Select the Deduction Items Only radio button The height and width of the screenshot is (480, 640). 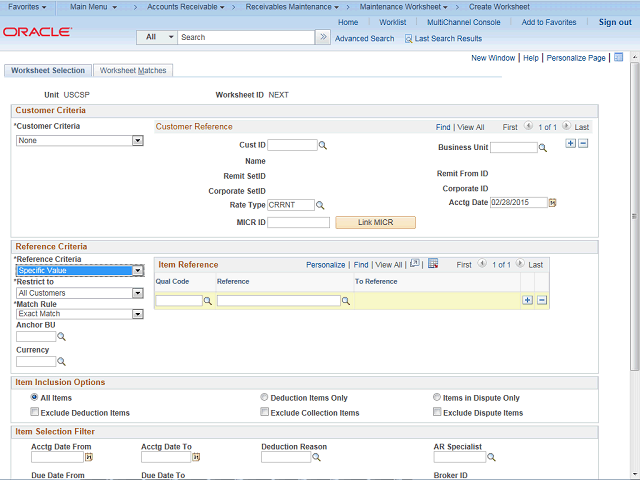tap(264, 398)
